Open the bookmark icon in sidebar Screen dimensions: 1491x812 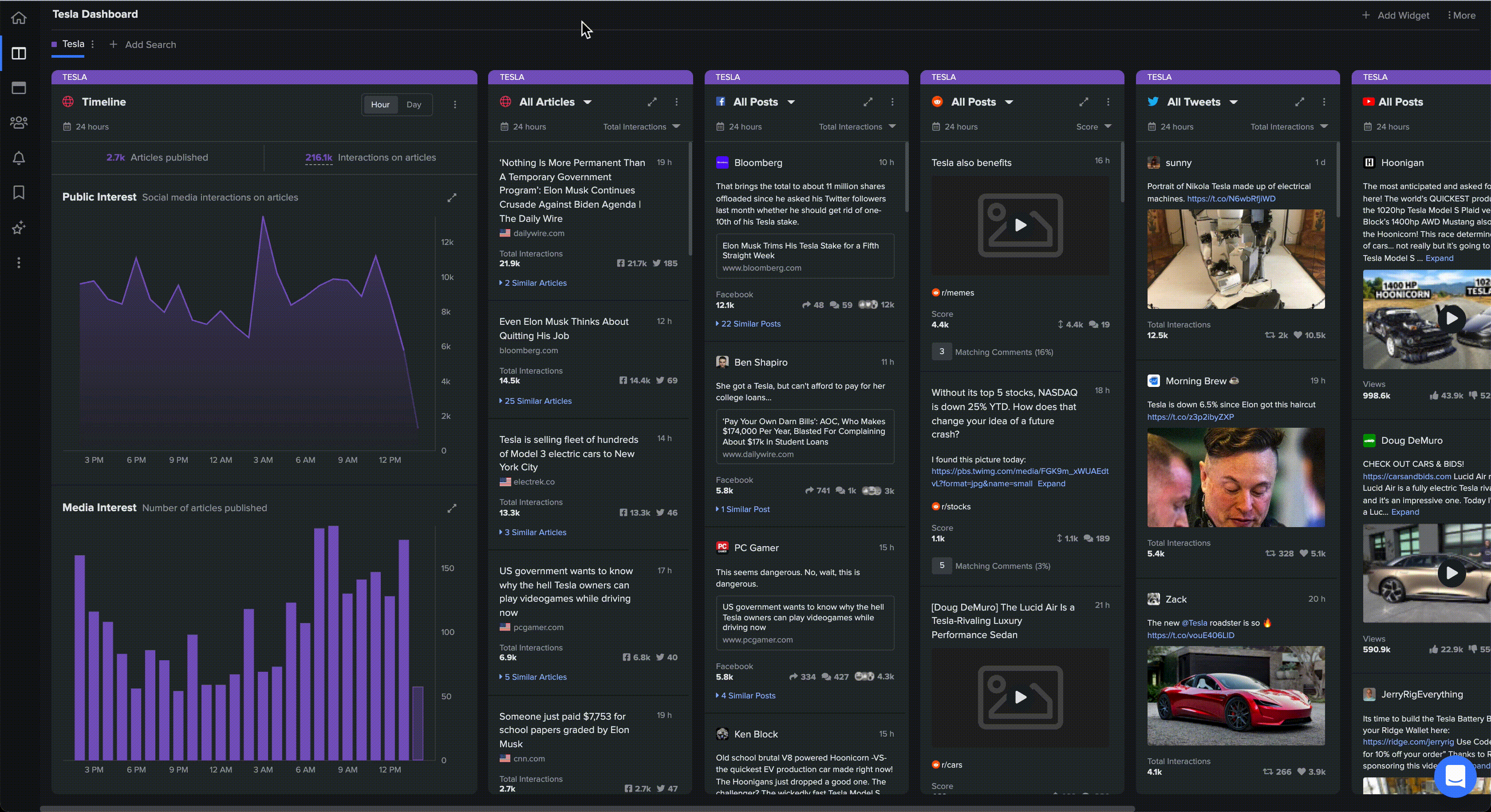point(19,193)
